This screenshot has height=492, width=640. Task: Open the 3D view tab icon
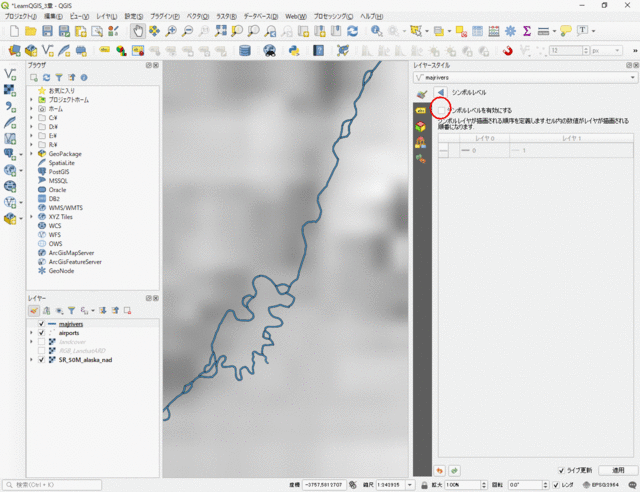coord(421,127)
